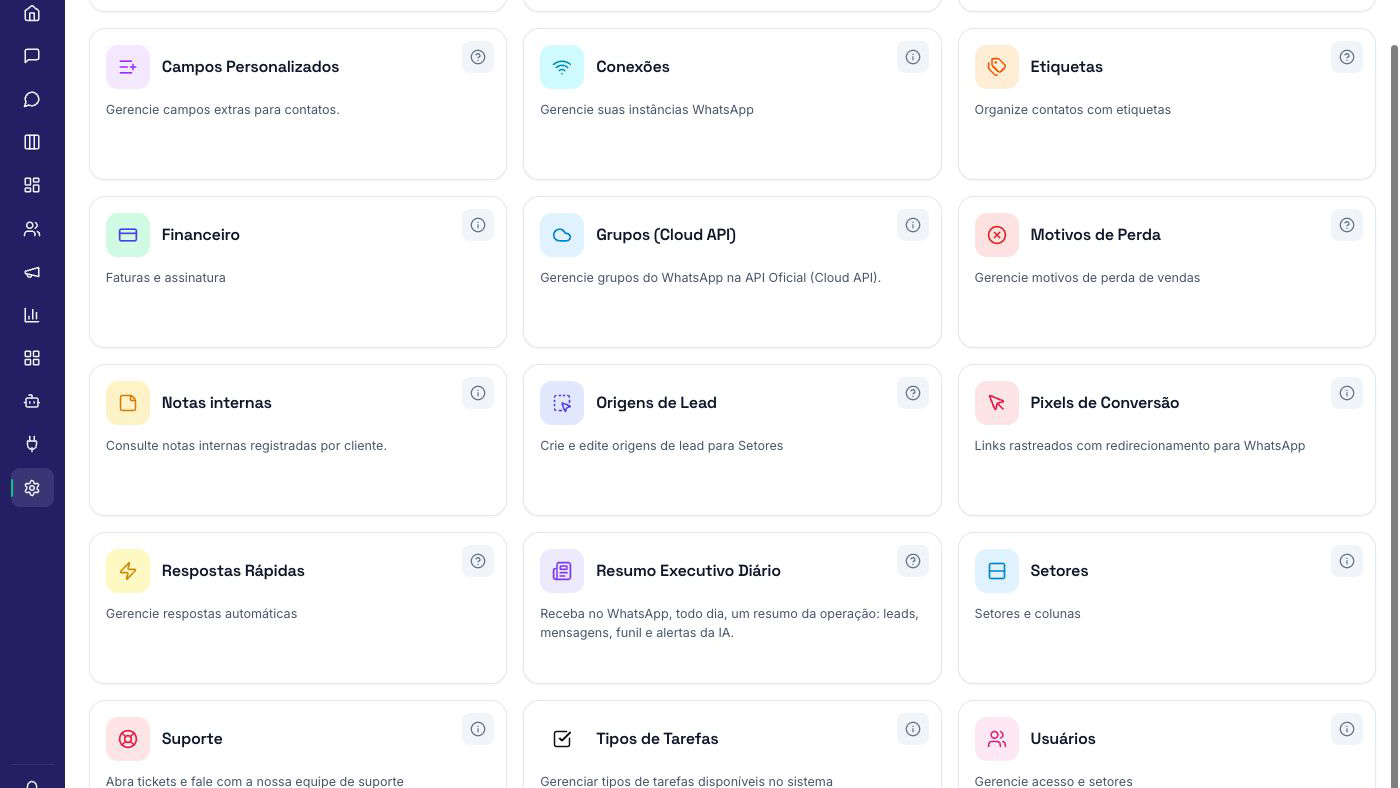
Task: Click the Notas internas note icon
Action: [128, 403]
